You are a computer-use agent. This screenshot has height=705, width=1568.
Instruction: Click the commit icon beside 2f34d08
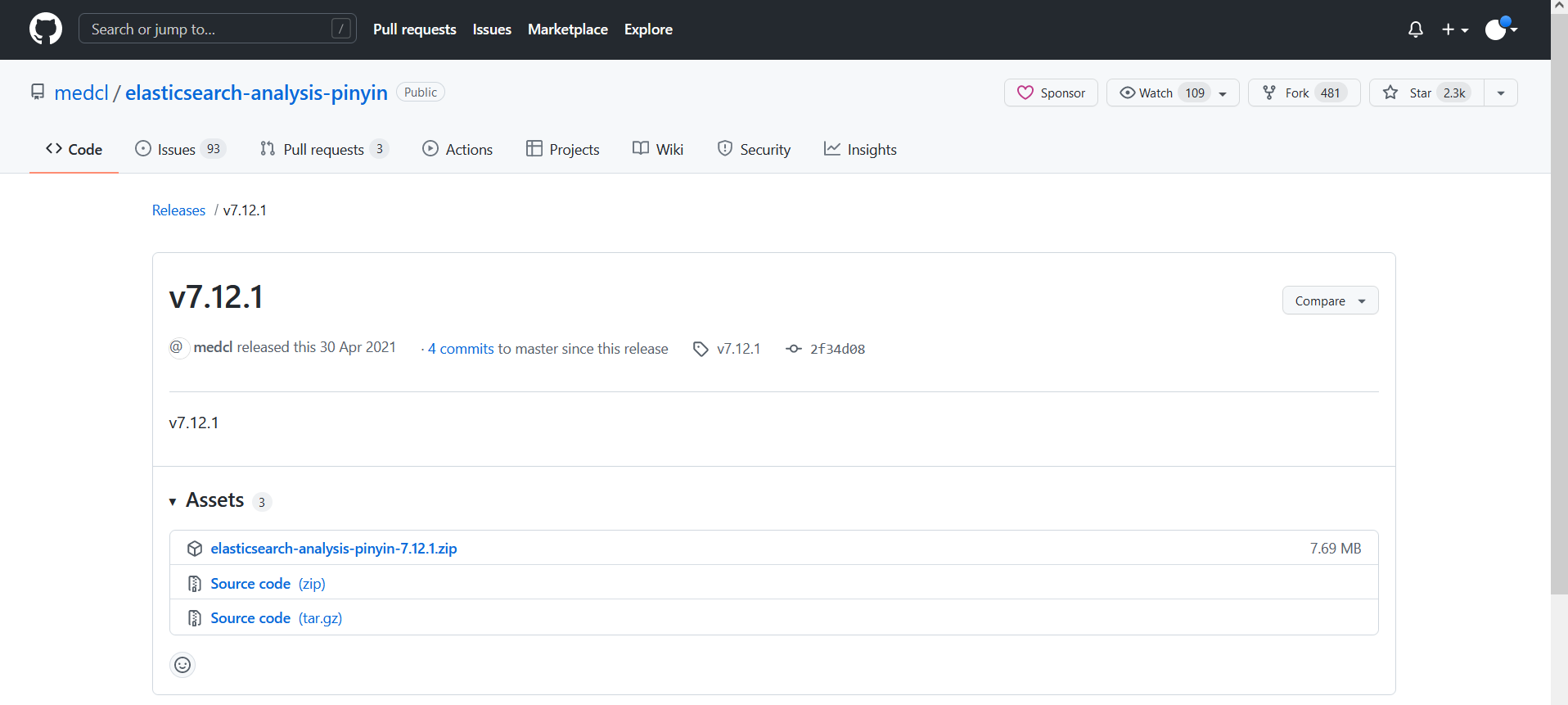point(793,349)
